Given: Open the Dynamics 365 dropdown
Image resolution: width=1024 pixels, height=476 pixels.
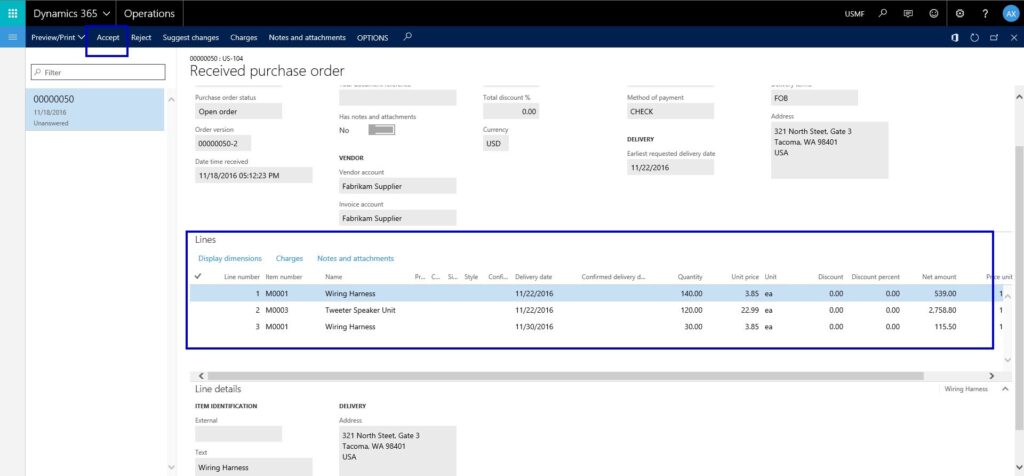Looking at the screenshot, I should [71, 13].
